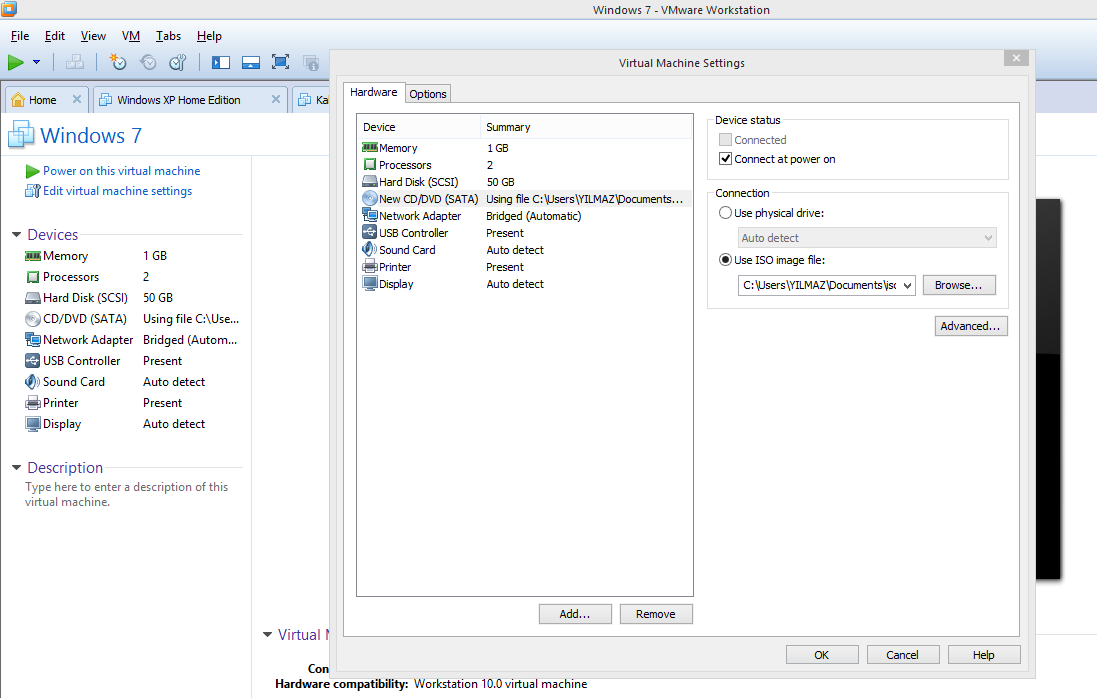Click the Add... hardware button
Screen dimensions: 1097x698
[575, 614]
